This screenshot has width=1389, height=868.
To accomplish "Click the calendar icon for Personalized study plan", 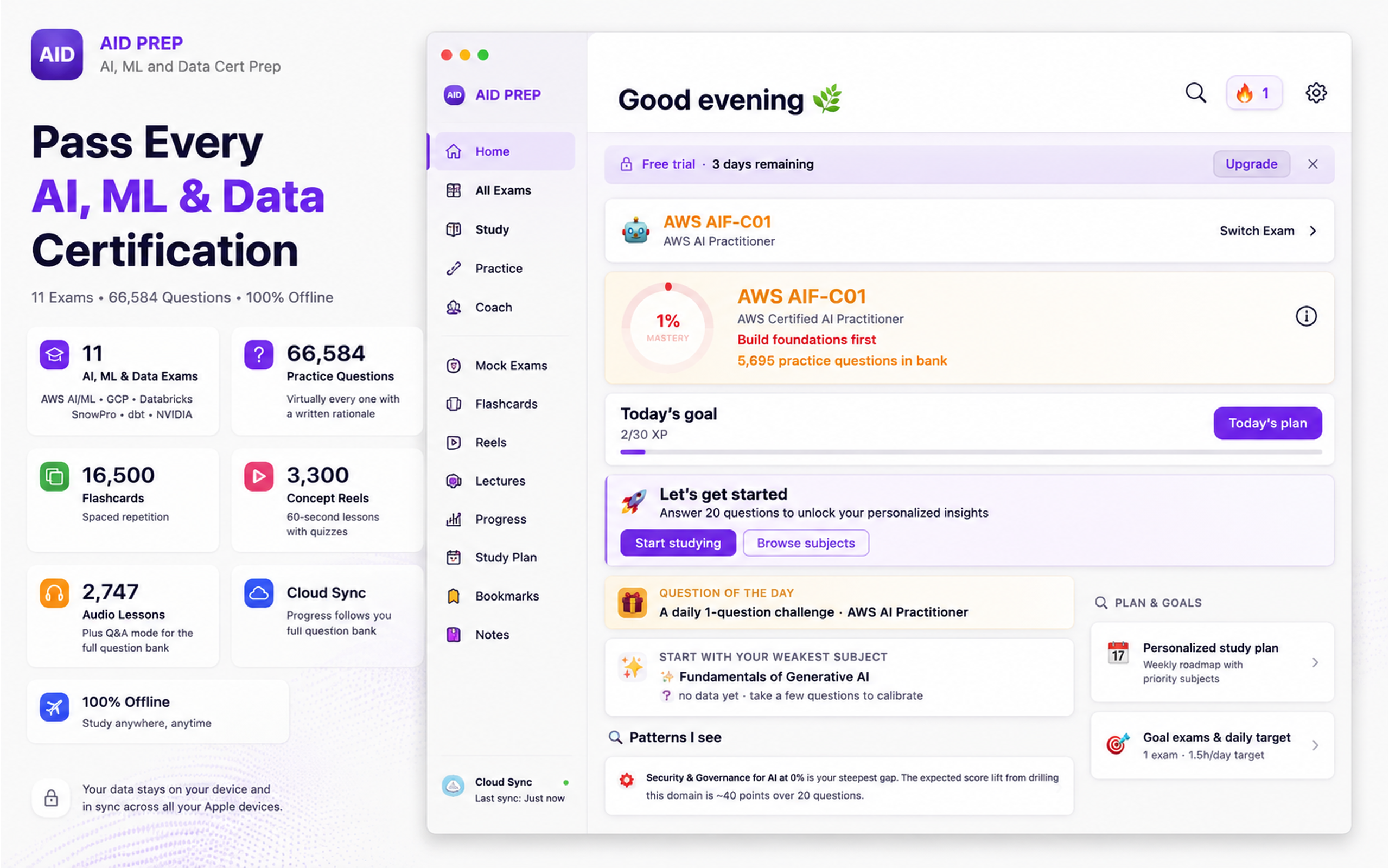I will [1118, 653].
